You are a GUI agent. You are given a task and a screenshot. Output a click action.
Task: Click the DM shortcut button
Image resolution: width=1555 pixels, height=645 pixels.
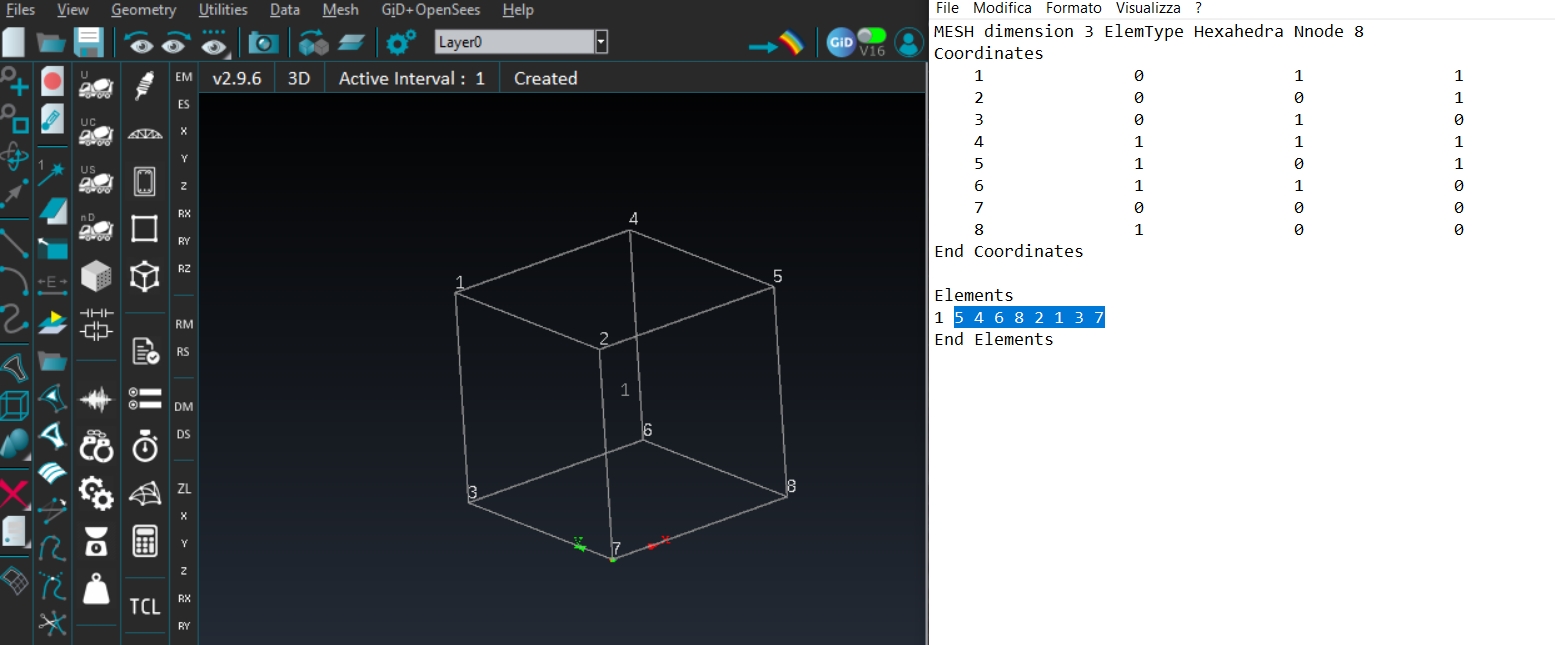point(184,407)
